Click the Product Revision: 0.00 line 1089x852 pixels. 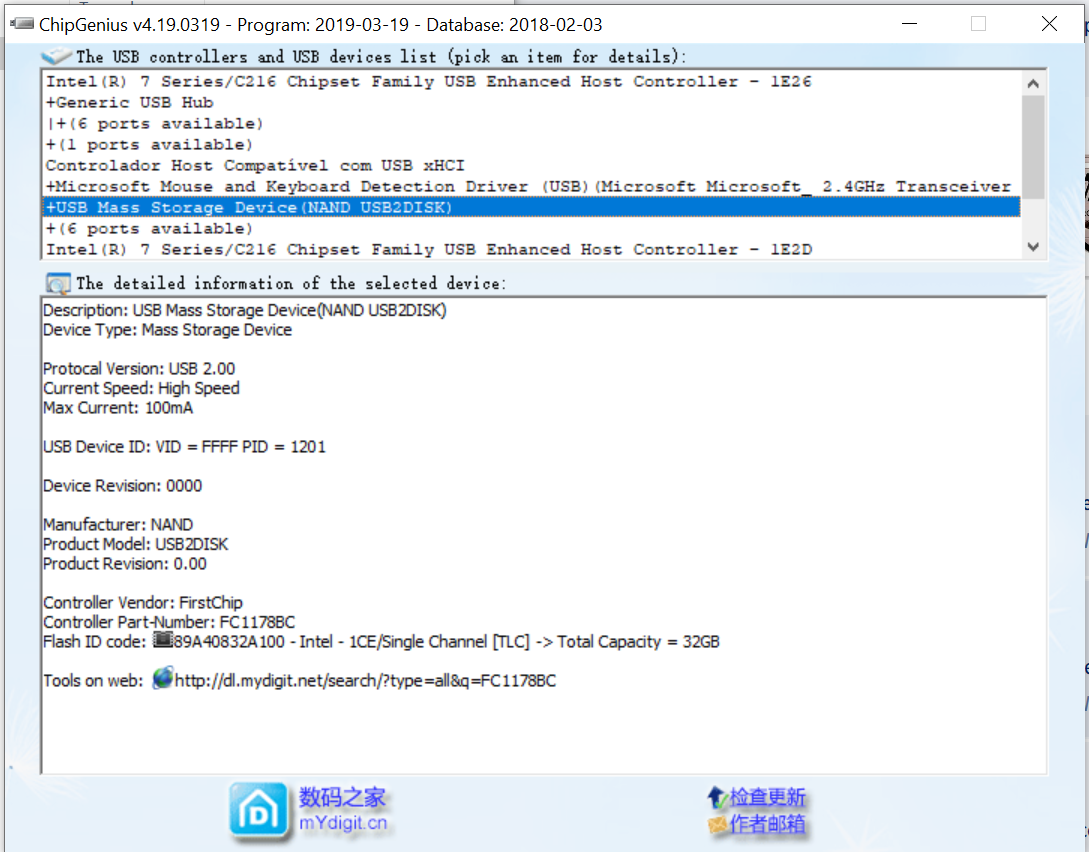(x=125, y=563)
